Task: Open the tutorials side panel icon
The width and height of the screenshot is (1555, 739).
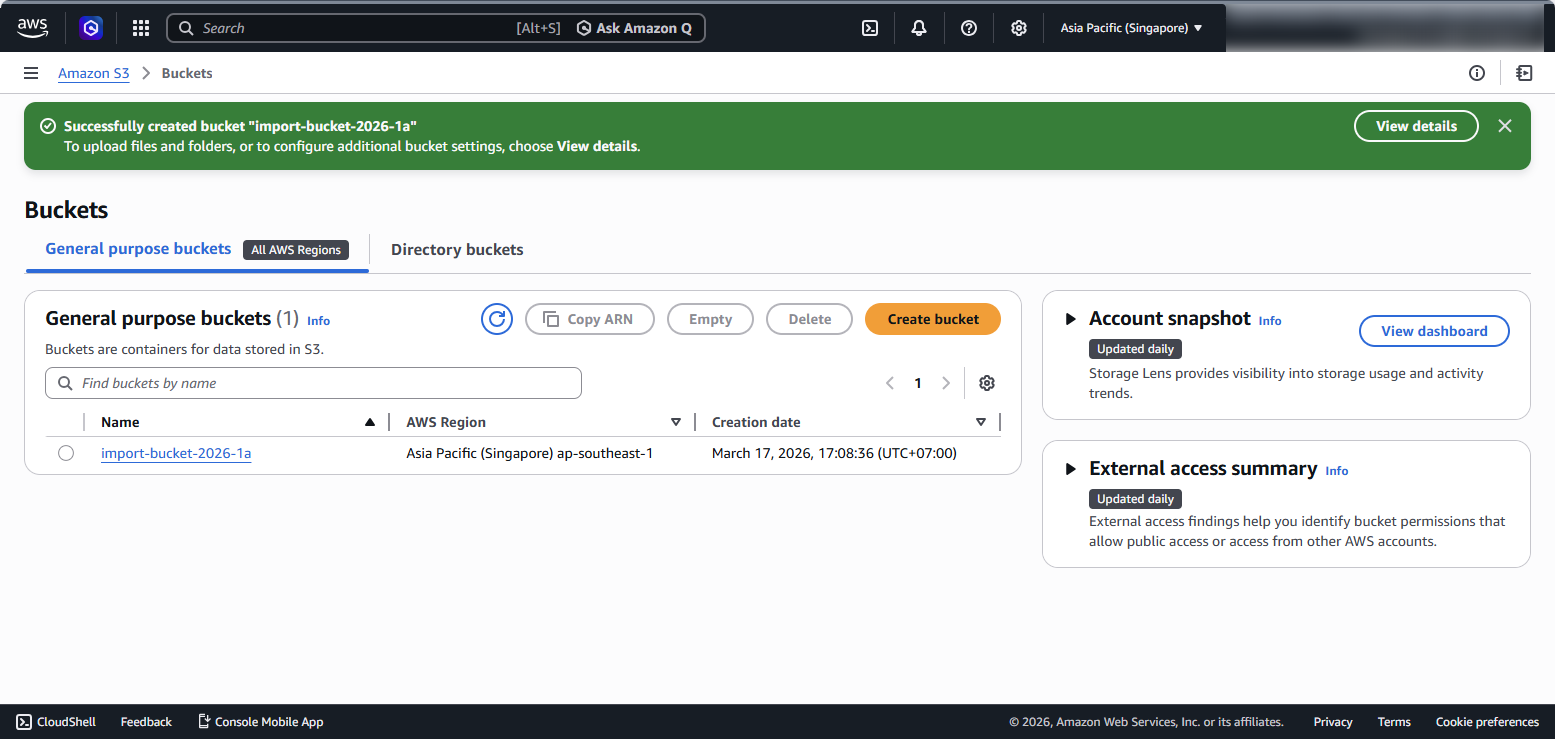Action: click(1524, 73)
